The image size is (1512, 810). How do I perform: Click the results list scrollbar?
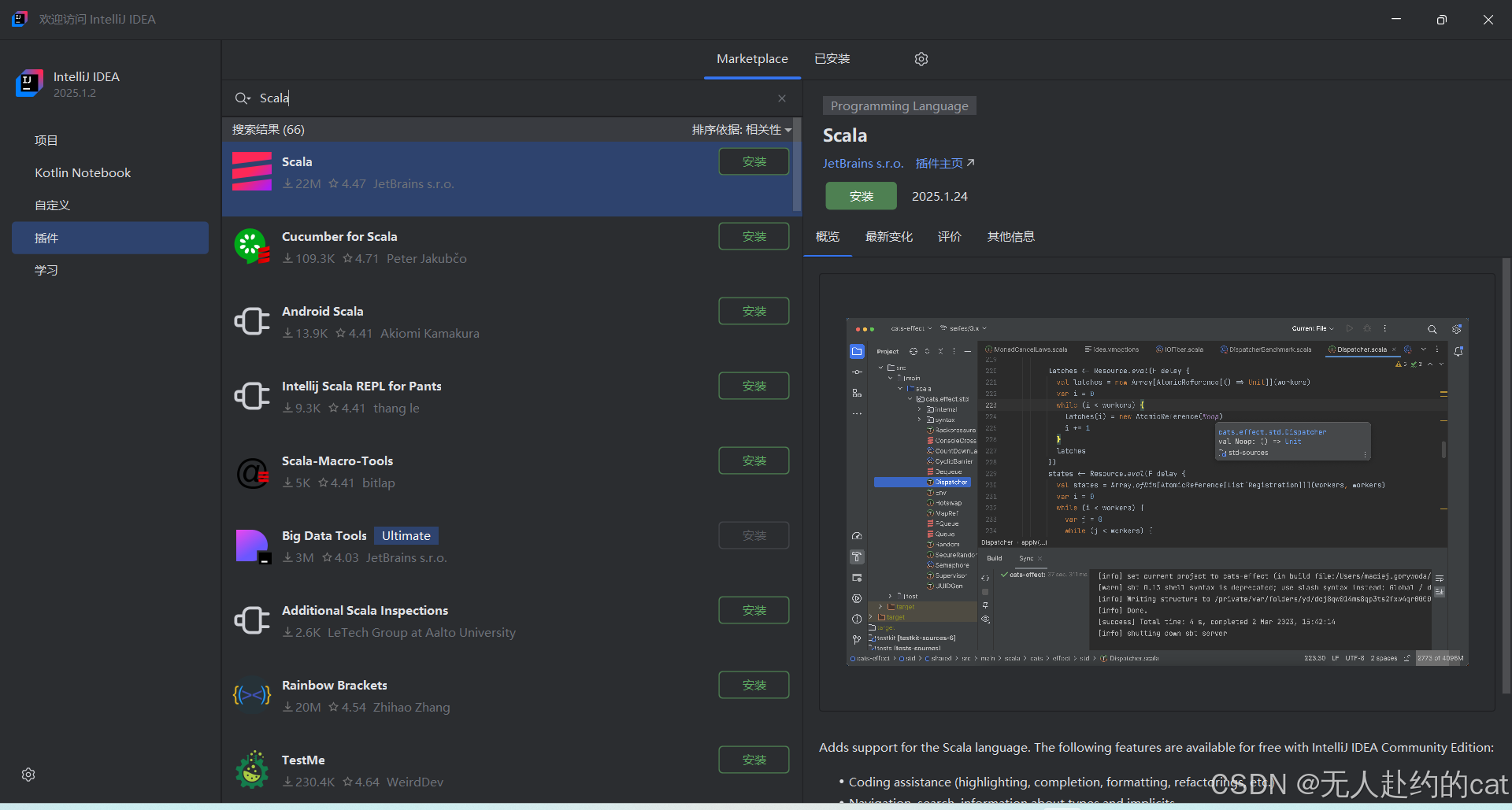pyautogui.click(x=797, y=165)
